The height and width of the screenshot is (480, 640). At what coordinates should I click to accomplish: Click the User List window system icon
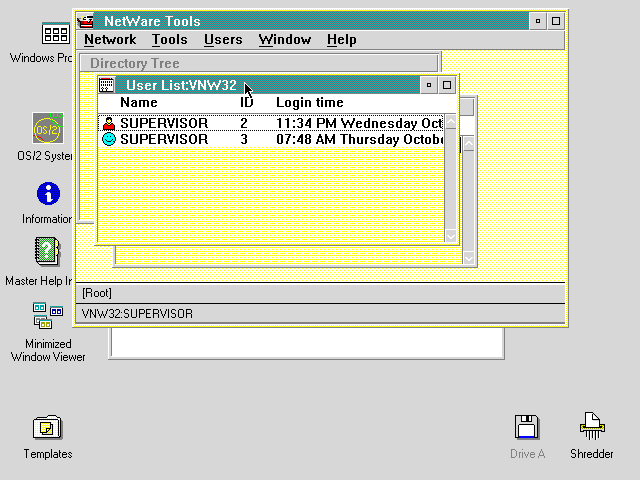107,85
